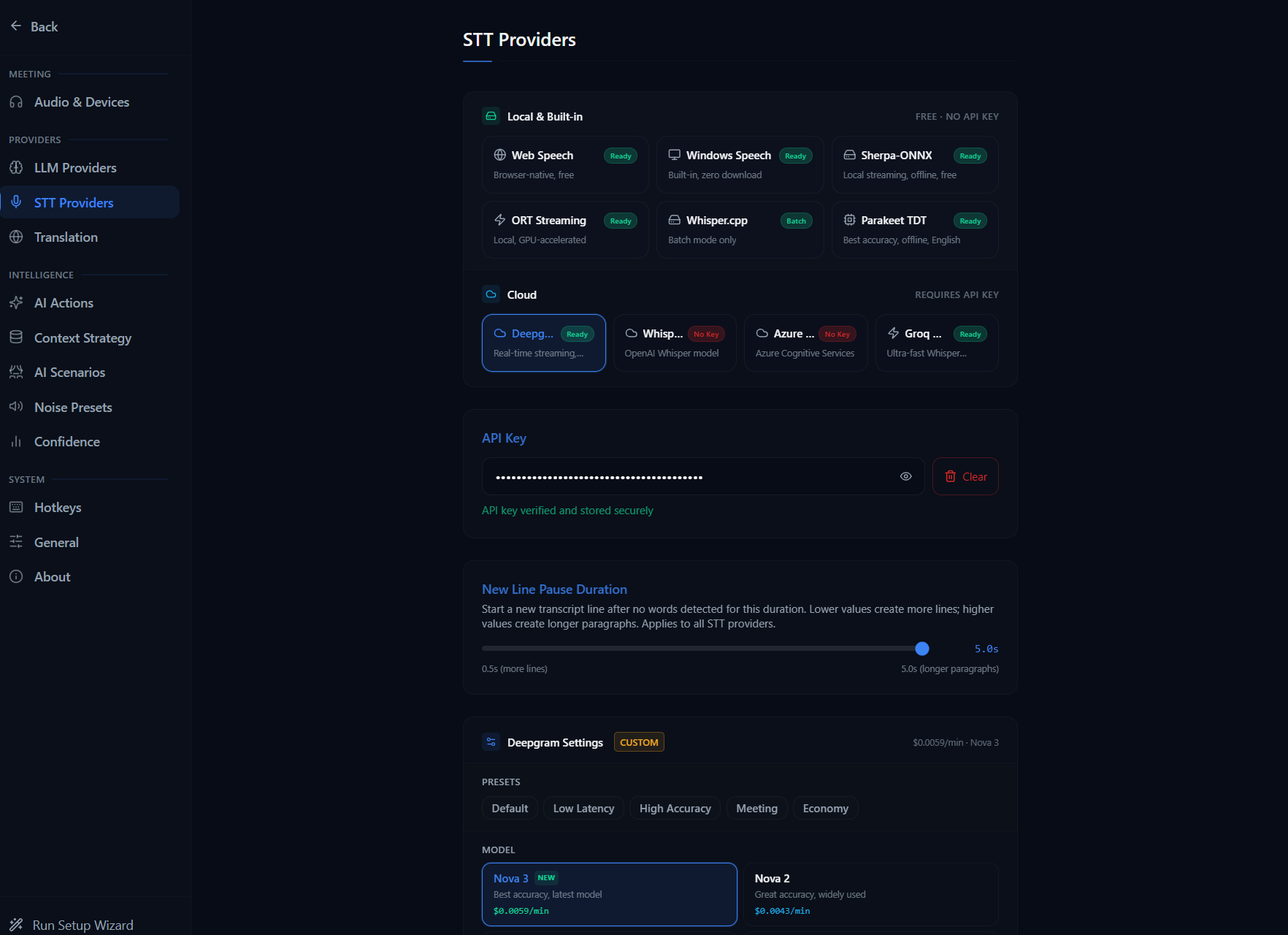Select the Nova 2 model option

(x=870, y=894)
